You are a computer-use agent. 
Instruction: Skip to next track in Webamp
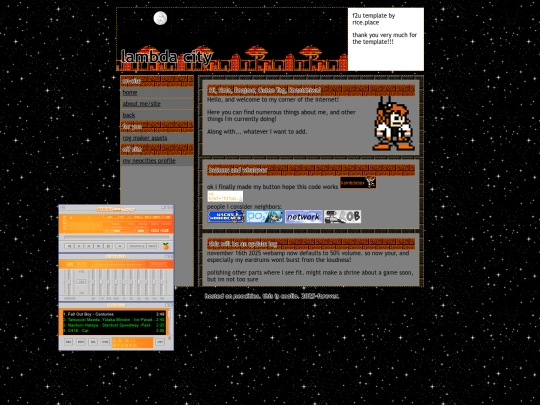coord(108,246)
